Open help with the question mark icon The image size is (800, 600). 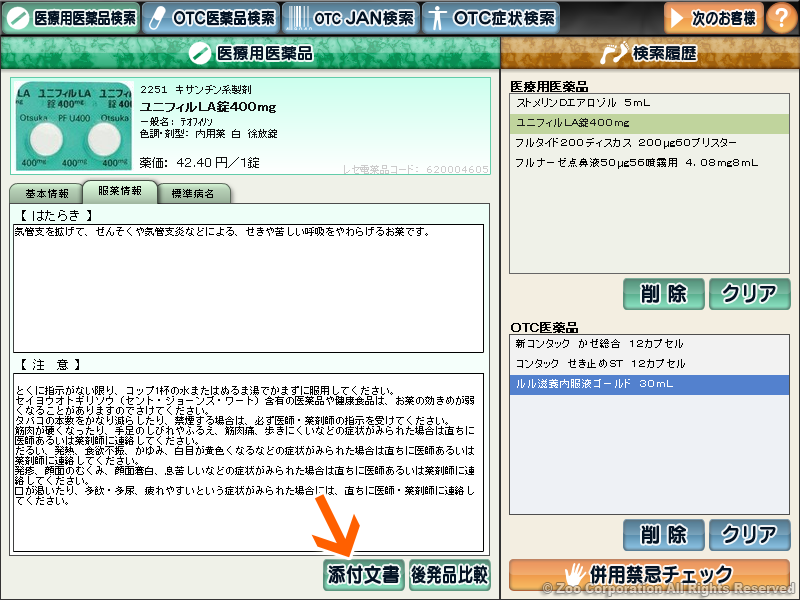tap(781, 18)
